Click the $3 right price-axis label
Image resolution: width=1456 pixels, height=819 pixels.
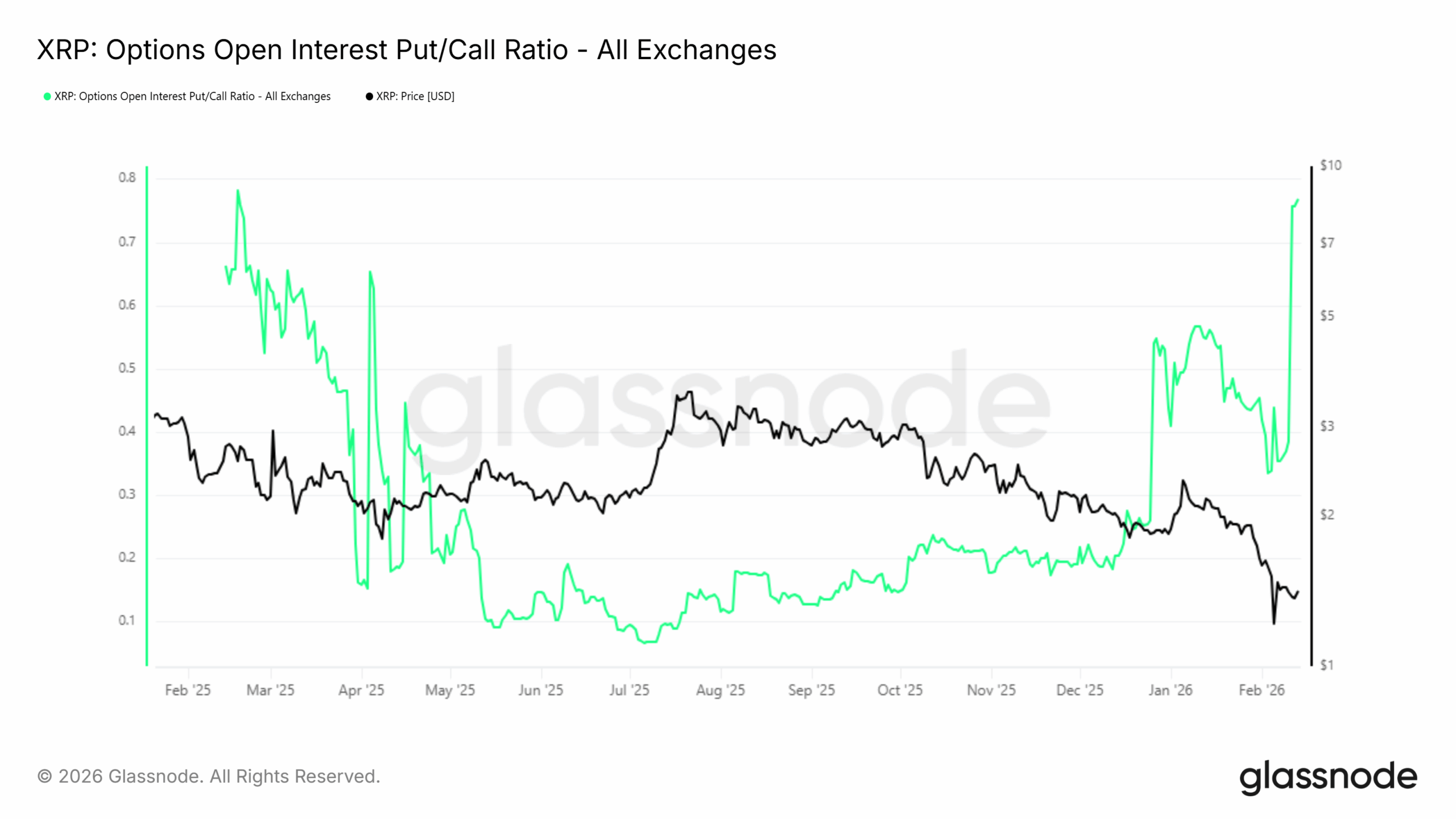tap(1327, 426)
